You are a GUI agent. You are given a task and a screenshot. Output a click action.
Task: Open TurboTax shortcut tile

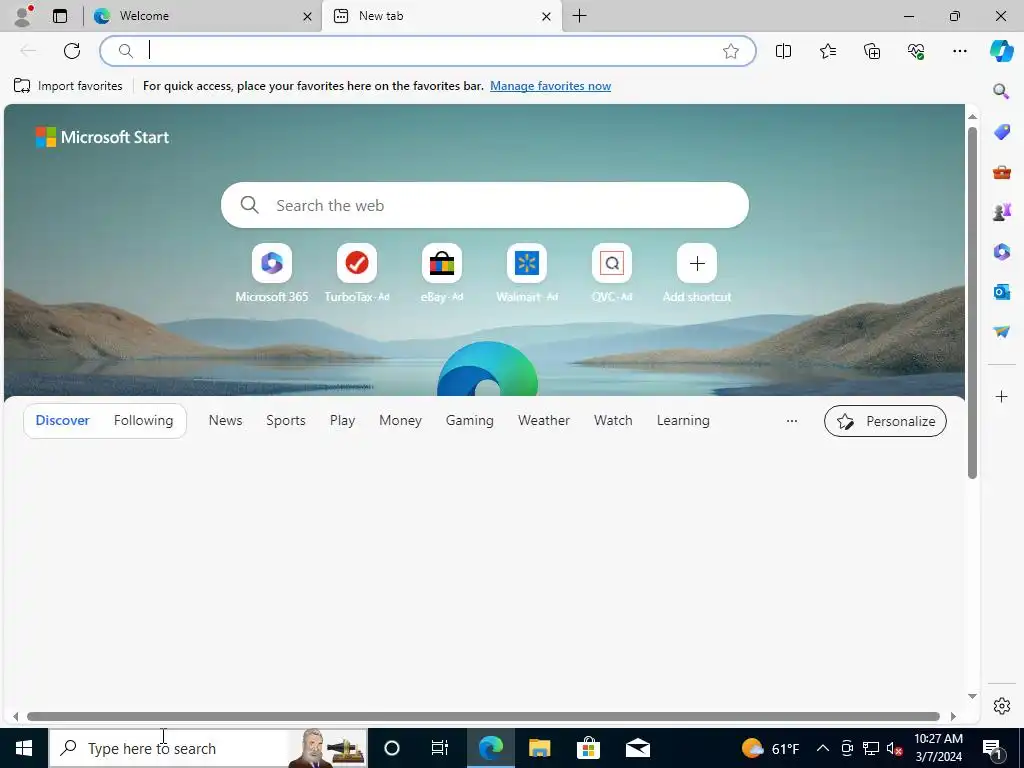tap(357, 263)
